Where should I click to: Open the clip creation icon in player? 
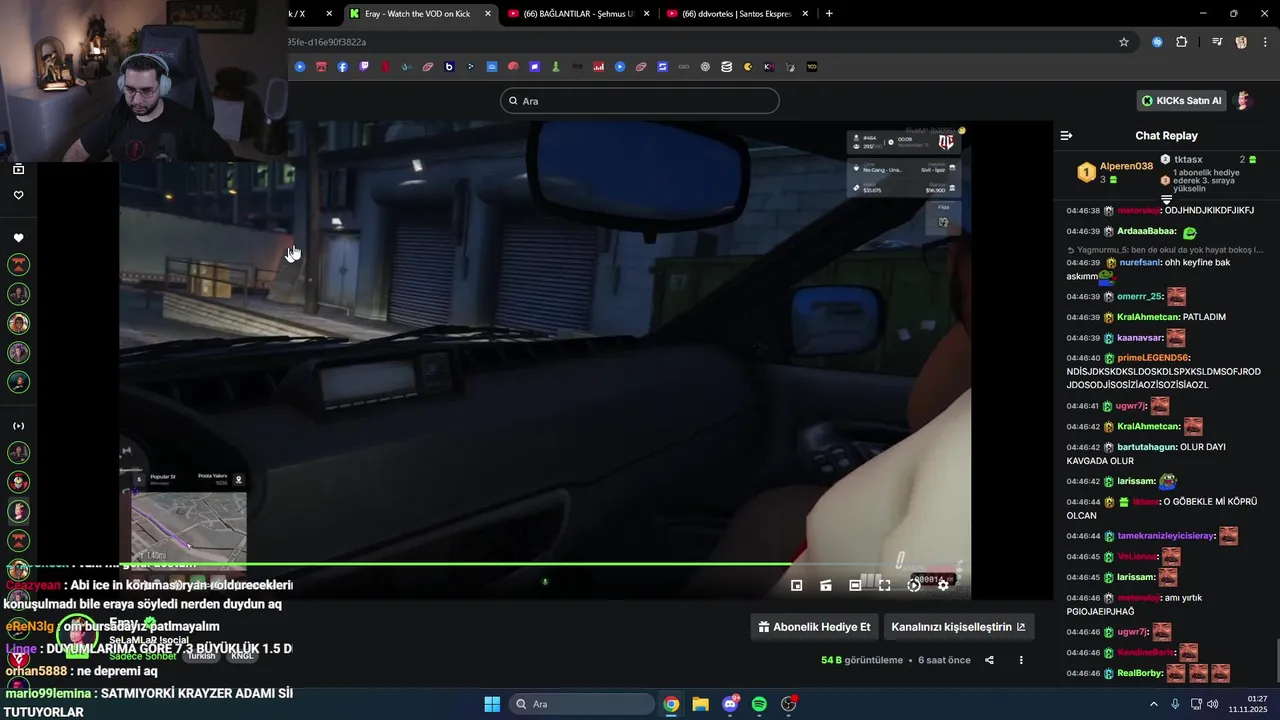point(826,585)
